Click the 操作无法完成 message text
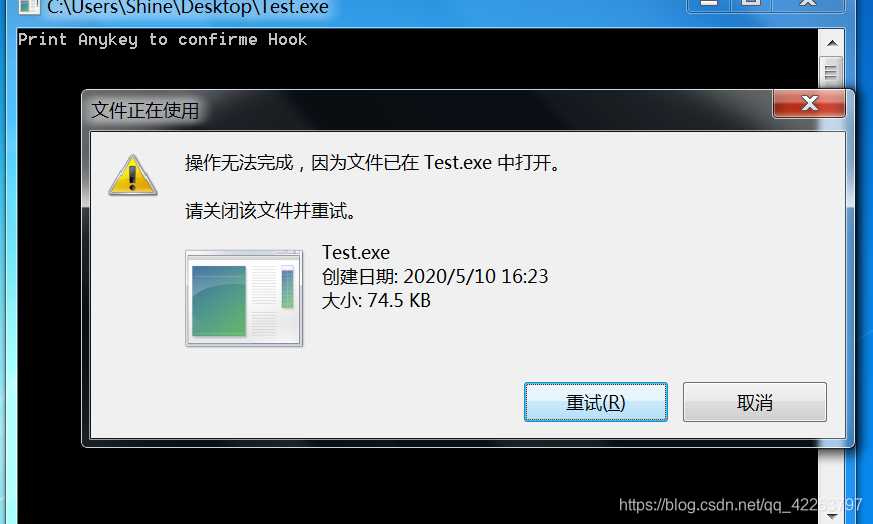This screenshot has width=873, height=524. 372,163
